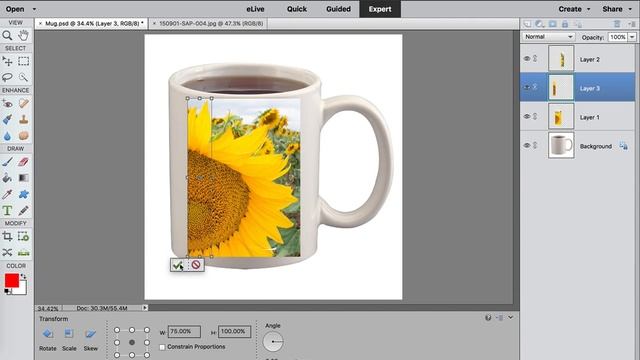The width and height of the screenshot is (640, 360).
Task: Select the Quick Selection tool
Action: coord(24,77)
